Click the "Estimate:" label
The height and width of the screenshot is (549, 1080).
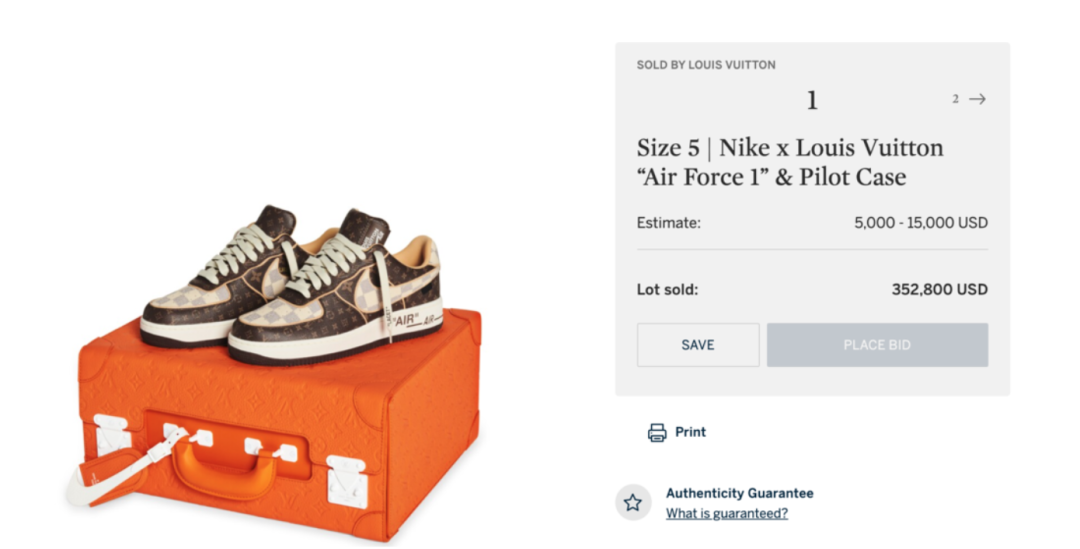[669, 223]
